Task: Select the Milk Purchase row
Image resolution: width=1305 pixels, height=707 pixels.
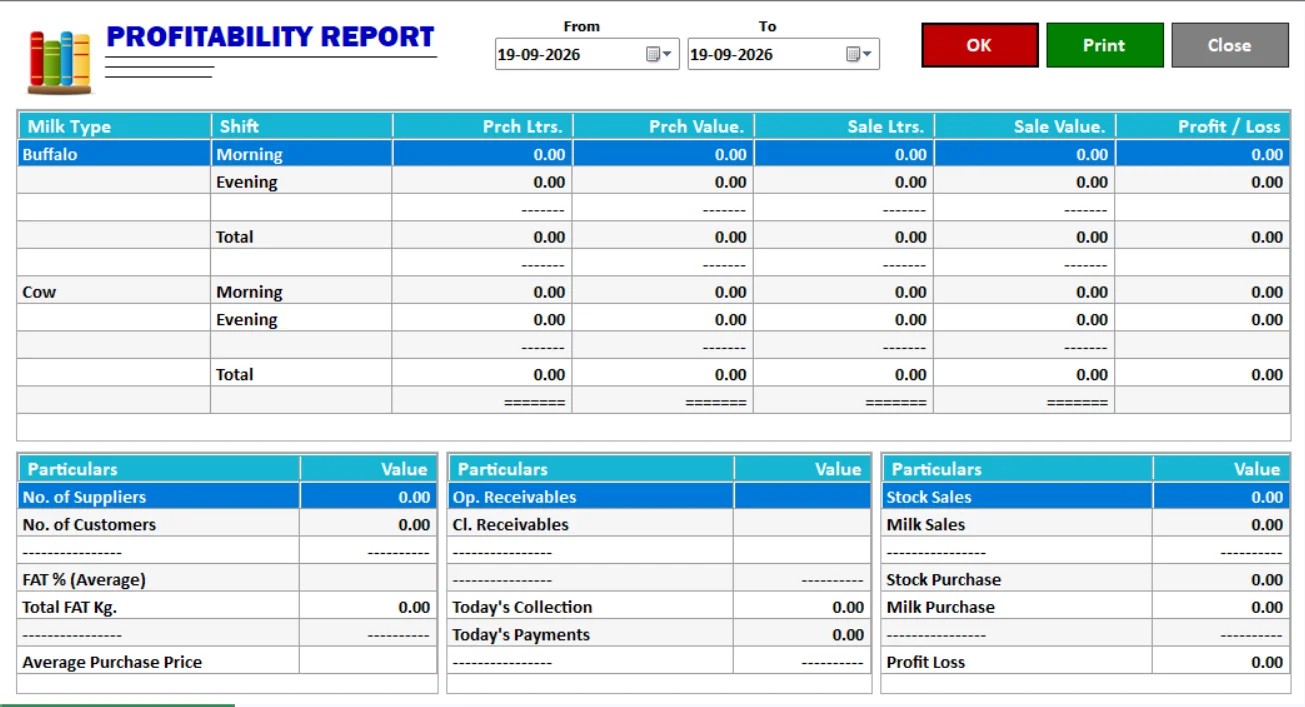Action: (x=1086, y=607)
